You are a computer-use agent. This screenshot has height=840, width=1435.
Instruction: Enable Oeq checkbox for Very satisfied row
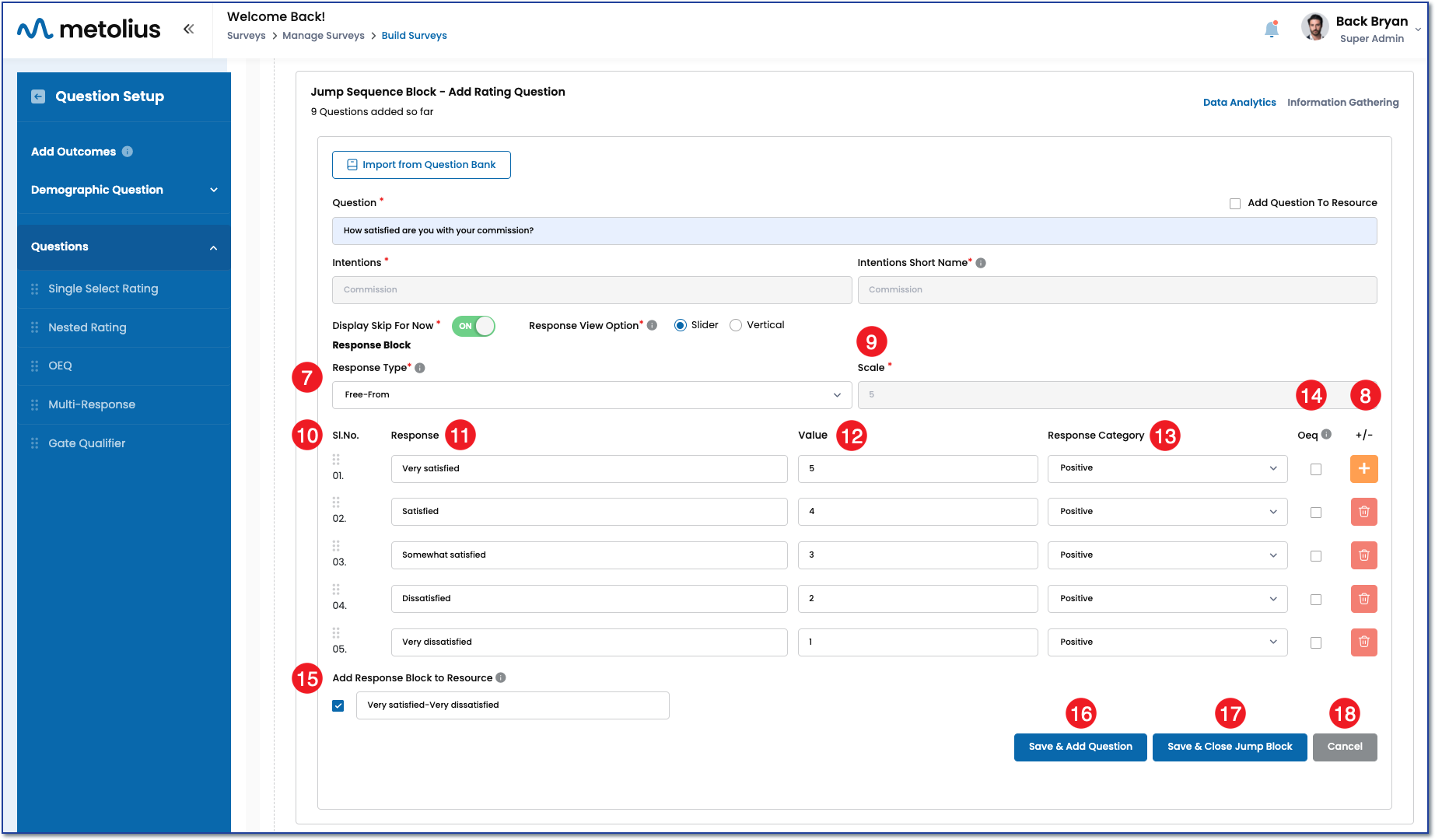coord(1315,469)
